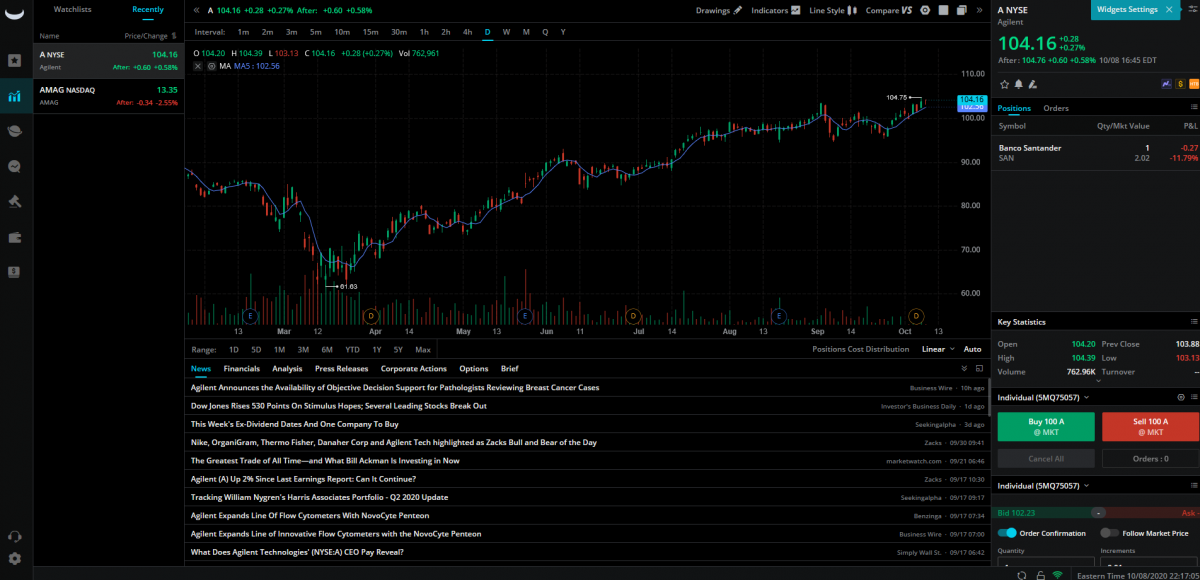
Task: Remove the MA indicator with X icon
Action: 197,65
